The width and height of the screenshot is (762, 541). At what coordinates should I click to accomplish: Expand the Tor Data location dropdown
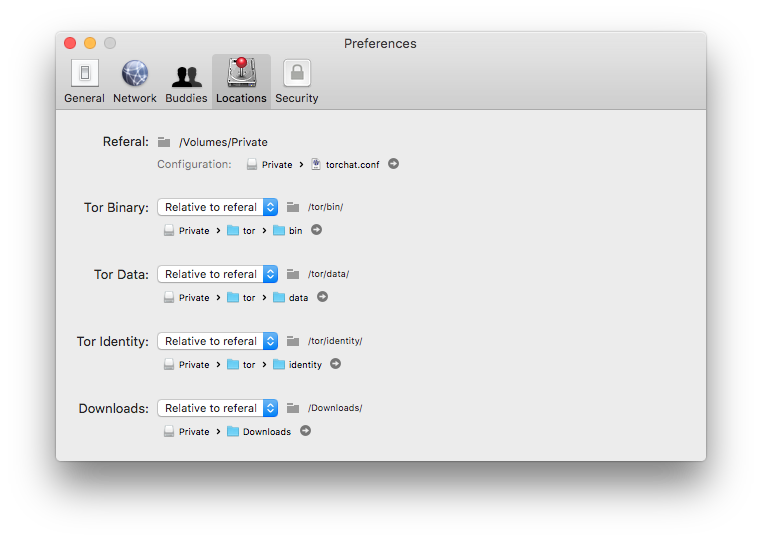pos(218,274)
